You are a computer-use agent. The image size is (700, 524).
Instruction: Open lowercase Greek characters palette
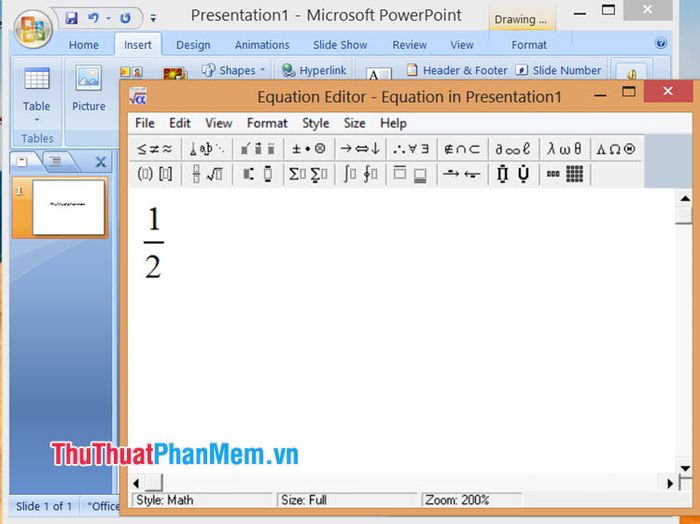[564, 149]
